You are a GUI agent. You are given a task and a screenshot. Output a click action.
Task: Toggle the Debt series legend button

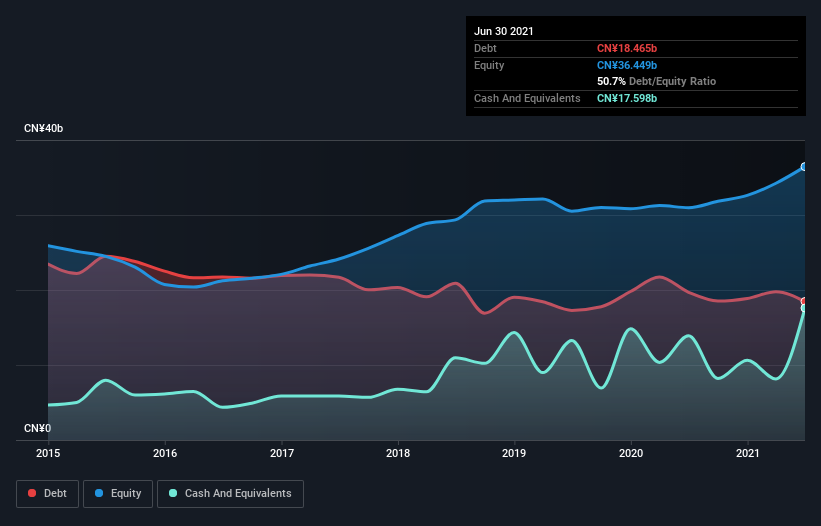47,494
